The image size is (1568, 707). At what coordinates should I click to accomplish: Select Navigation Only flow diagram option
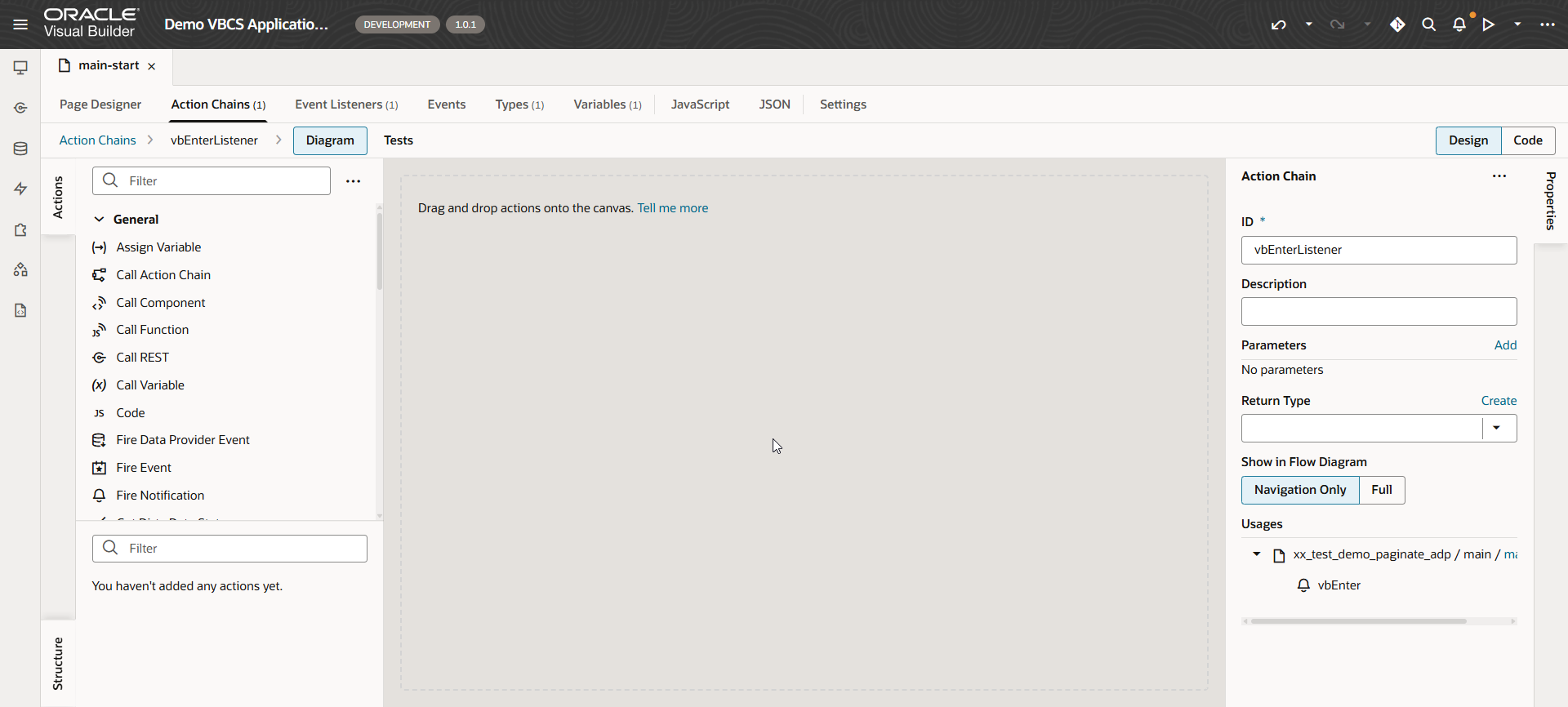click(1299, 490)
